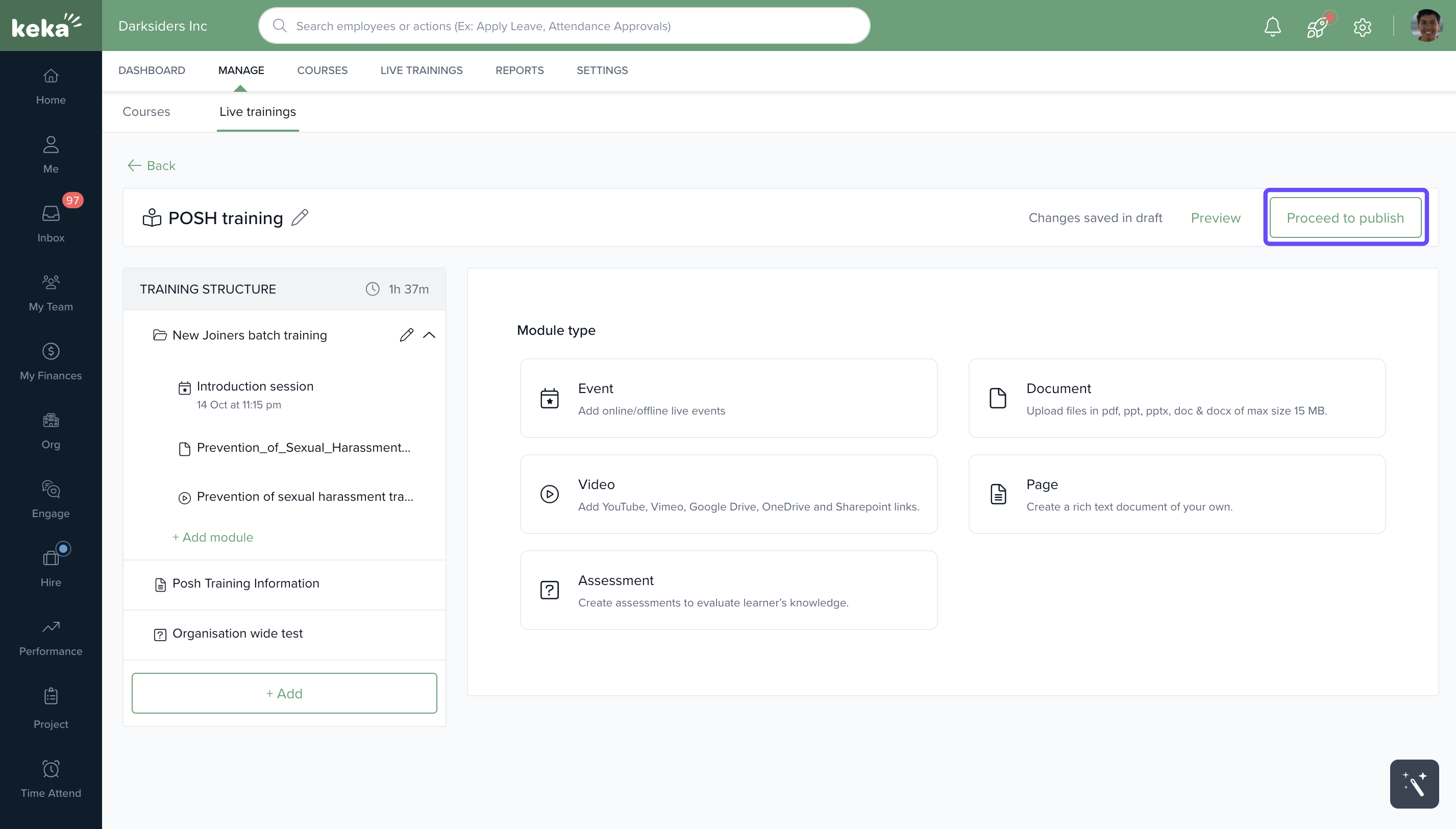Focus the employee search field
This screenshot has width=1456, height=829.
pyautogui.click(x=563, y=26)
